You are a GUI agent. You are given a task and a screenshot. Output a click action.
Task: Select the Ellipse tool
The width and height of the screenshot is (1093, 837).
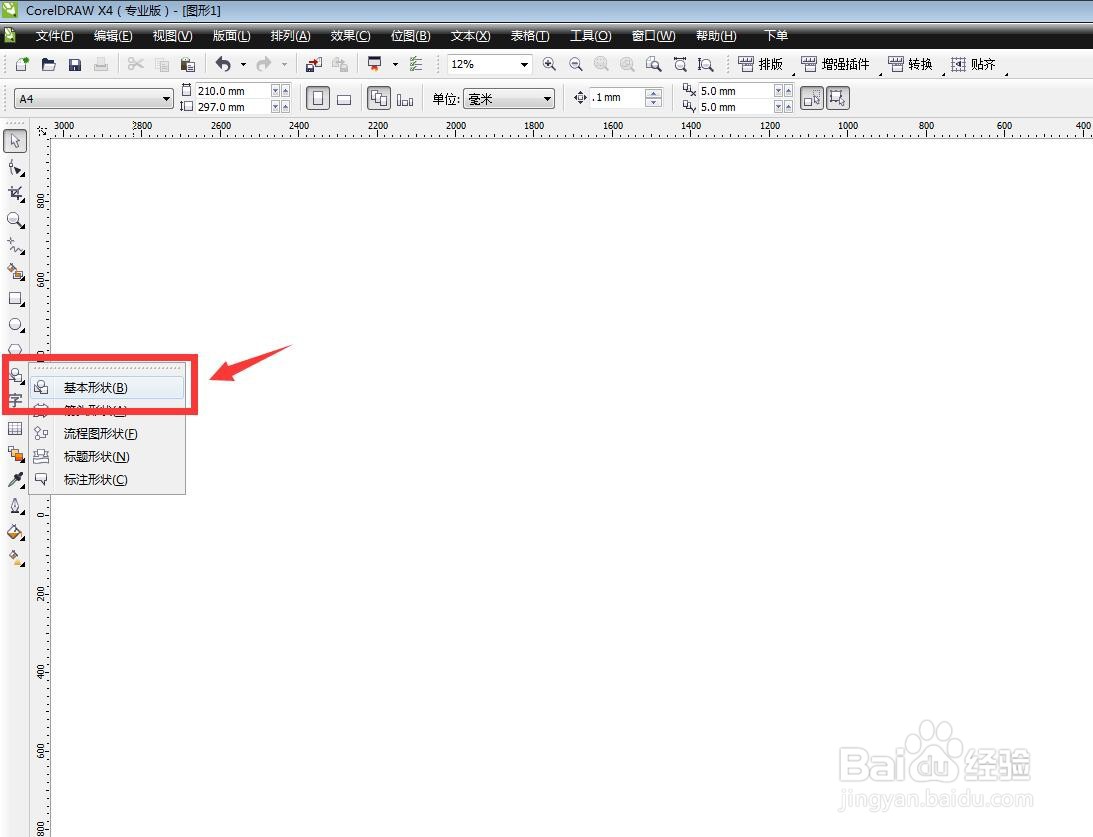click(x=15, y=325)
